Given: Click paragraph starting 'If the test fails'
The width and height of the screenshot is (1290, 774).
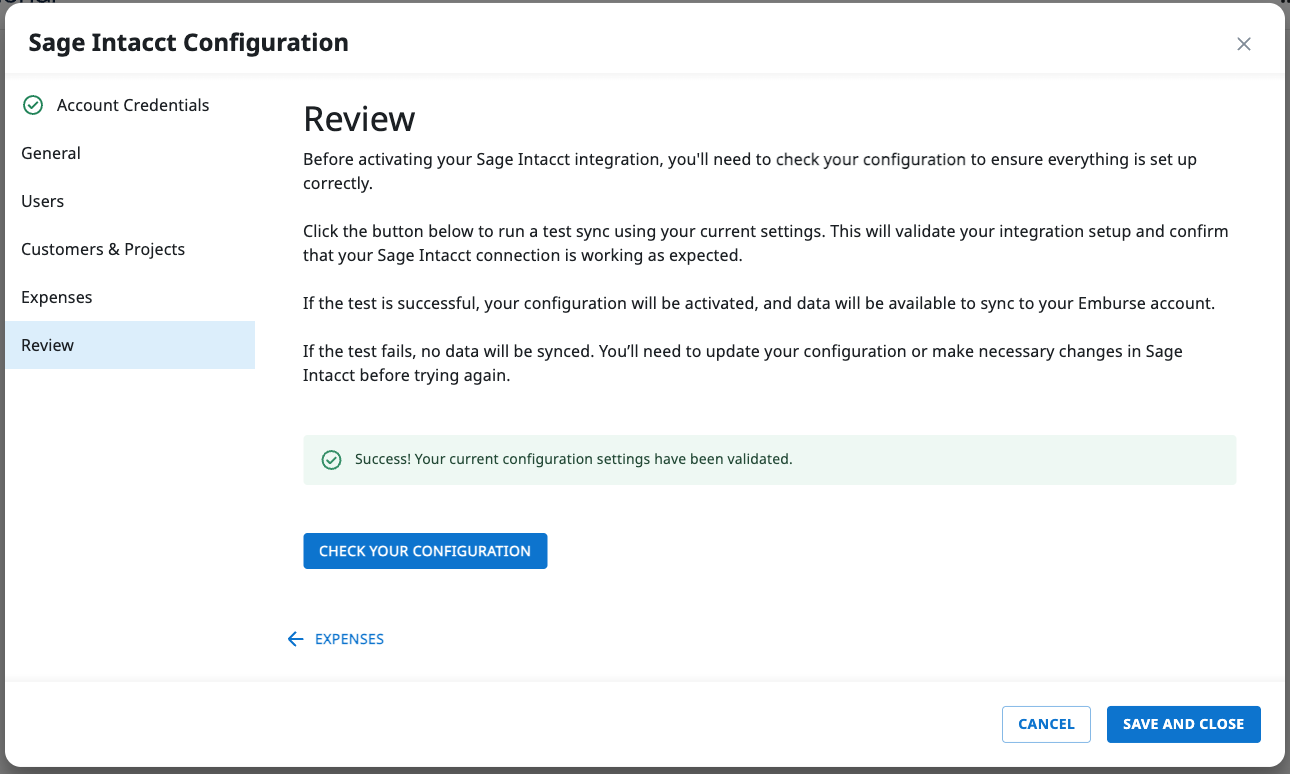Looking at the screenshot, I should click(743, 364).
